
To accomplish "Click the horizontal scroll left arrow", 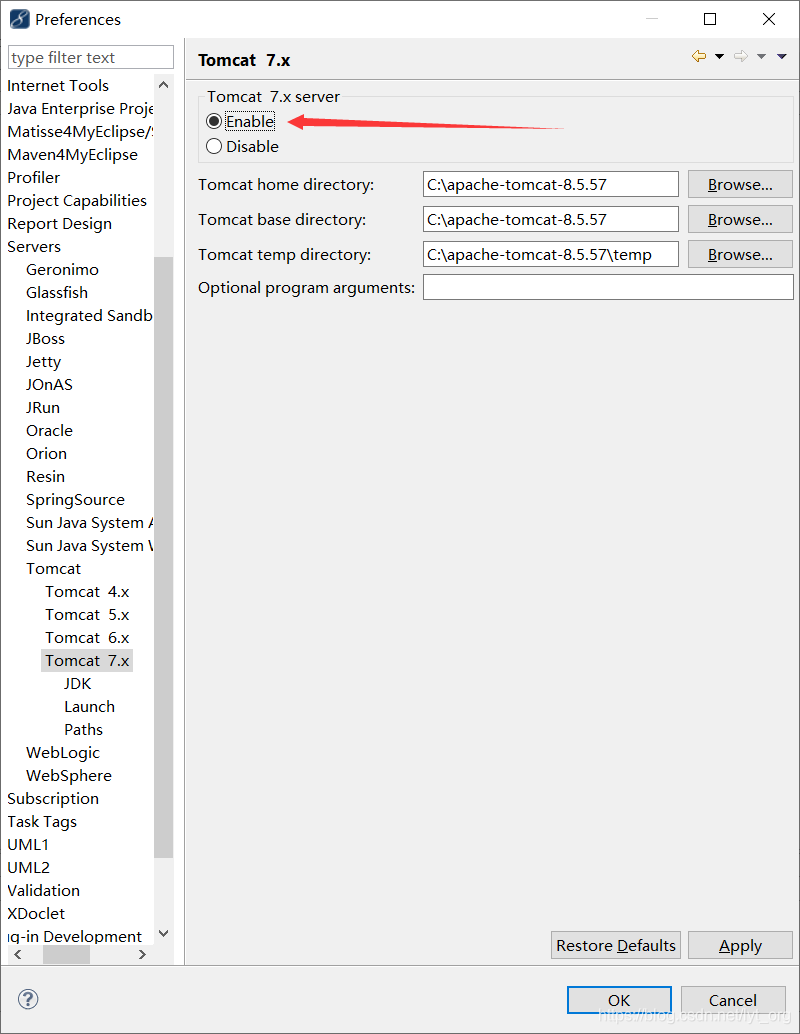I will (18, 954).
